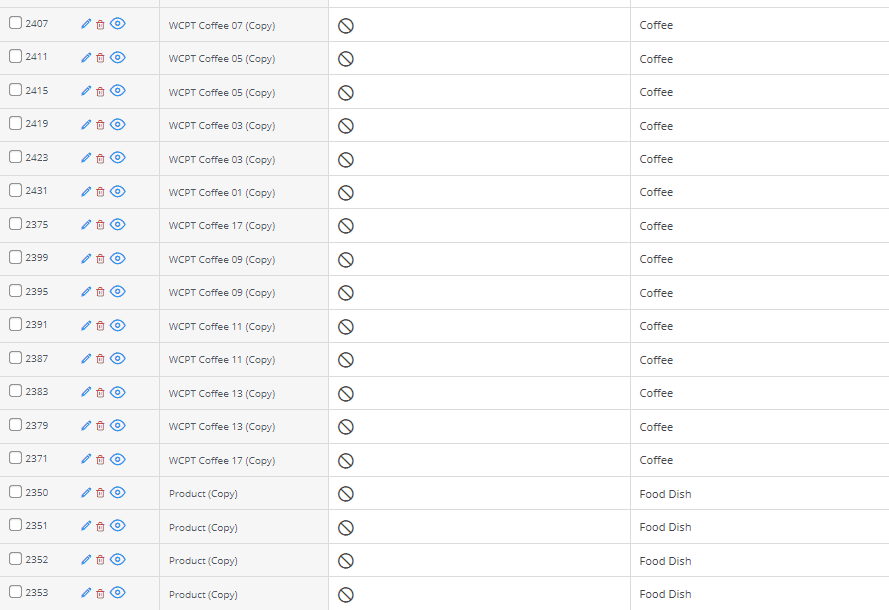Click the no-image placeholder icon for item 2423

tap(345, 158)
